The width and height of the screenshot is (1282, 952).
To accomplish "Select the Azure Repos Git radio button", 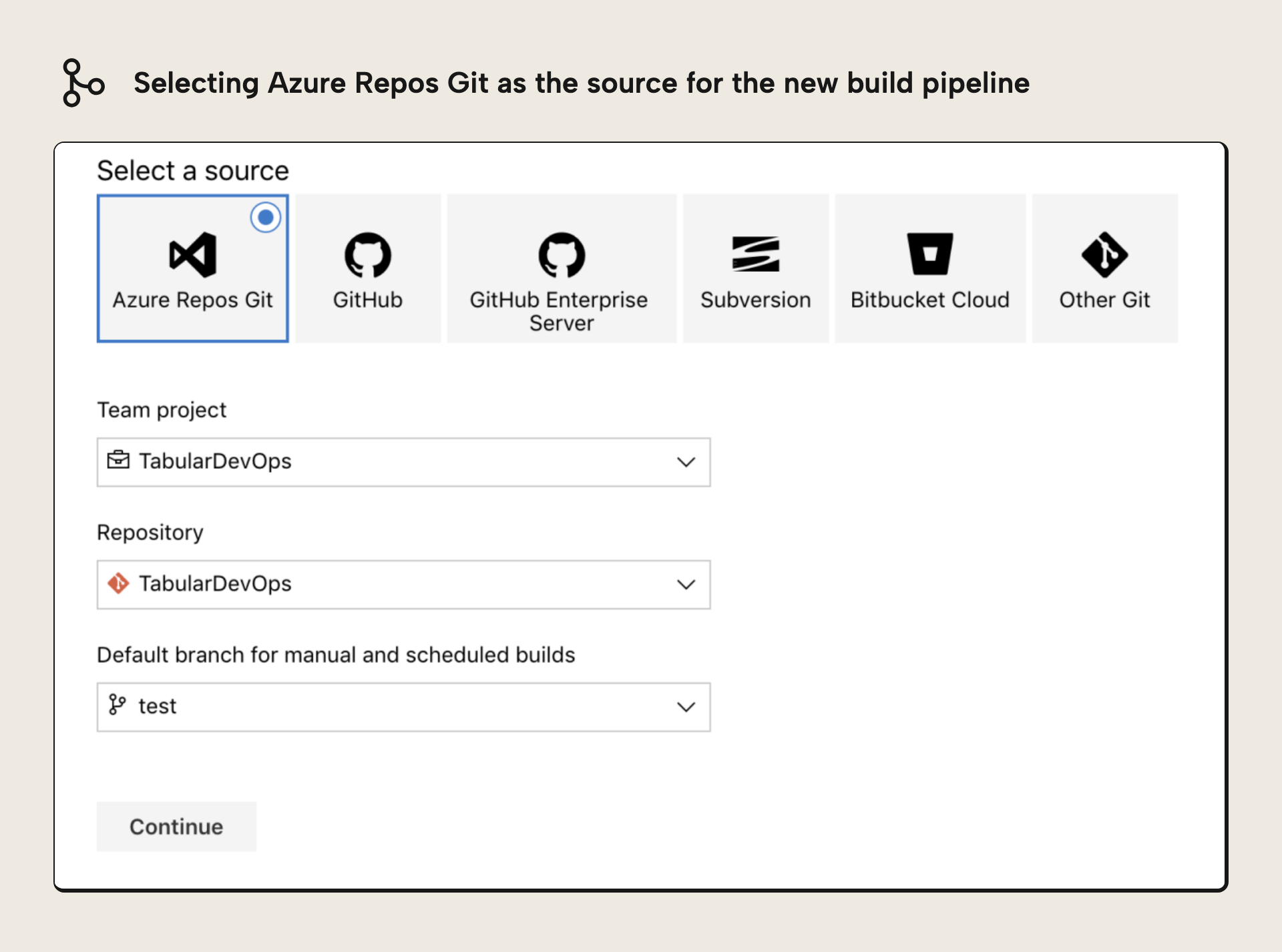I will pyautogui.click(x=265, y=218).
